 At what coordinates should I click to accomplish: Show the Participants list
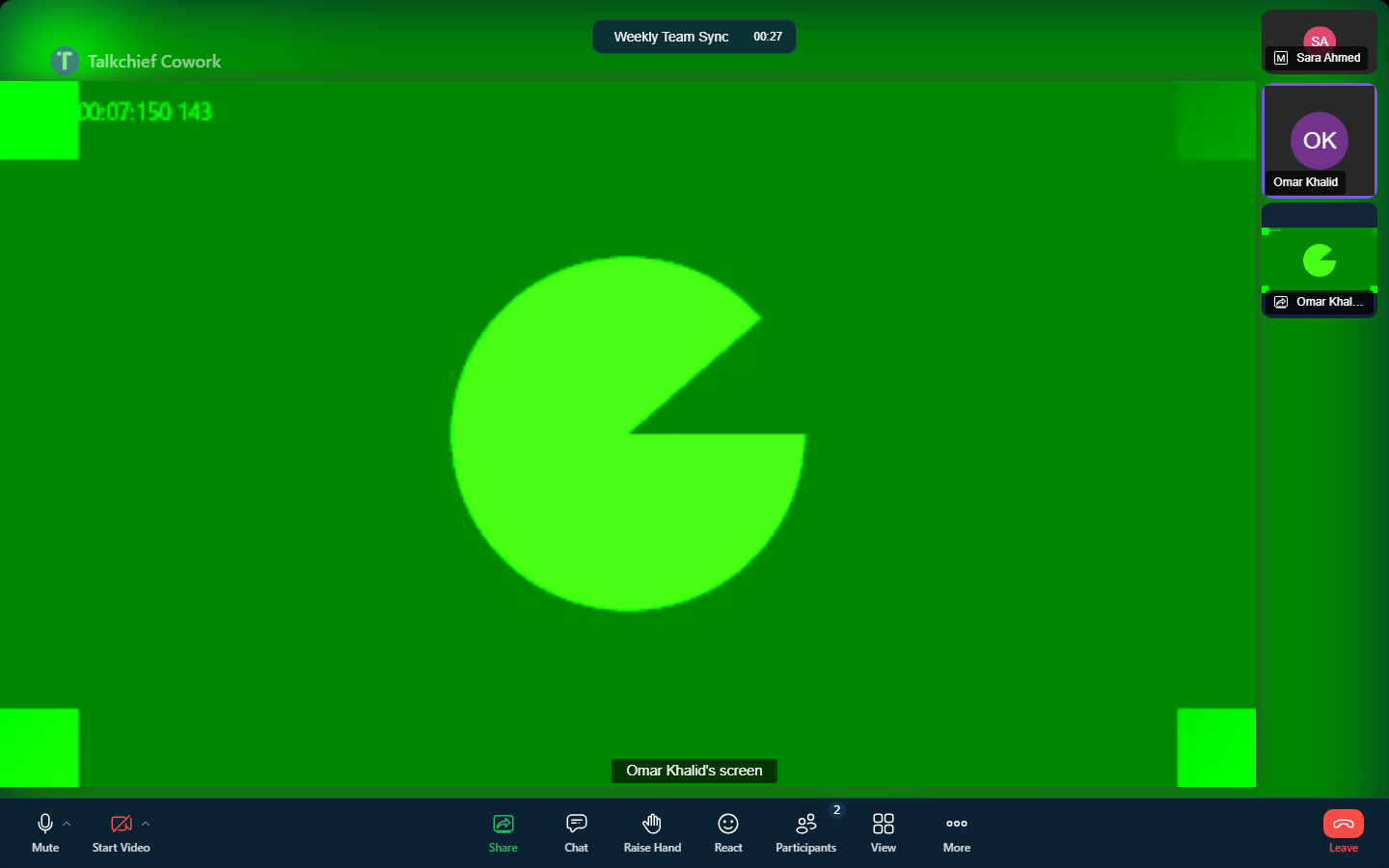pyautogui.click(x=805, y=833)
